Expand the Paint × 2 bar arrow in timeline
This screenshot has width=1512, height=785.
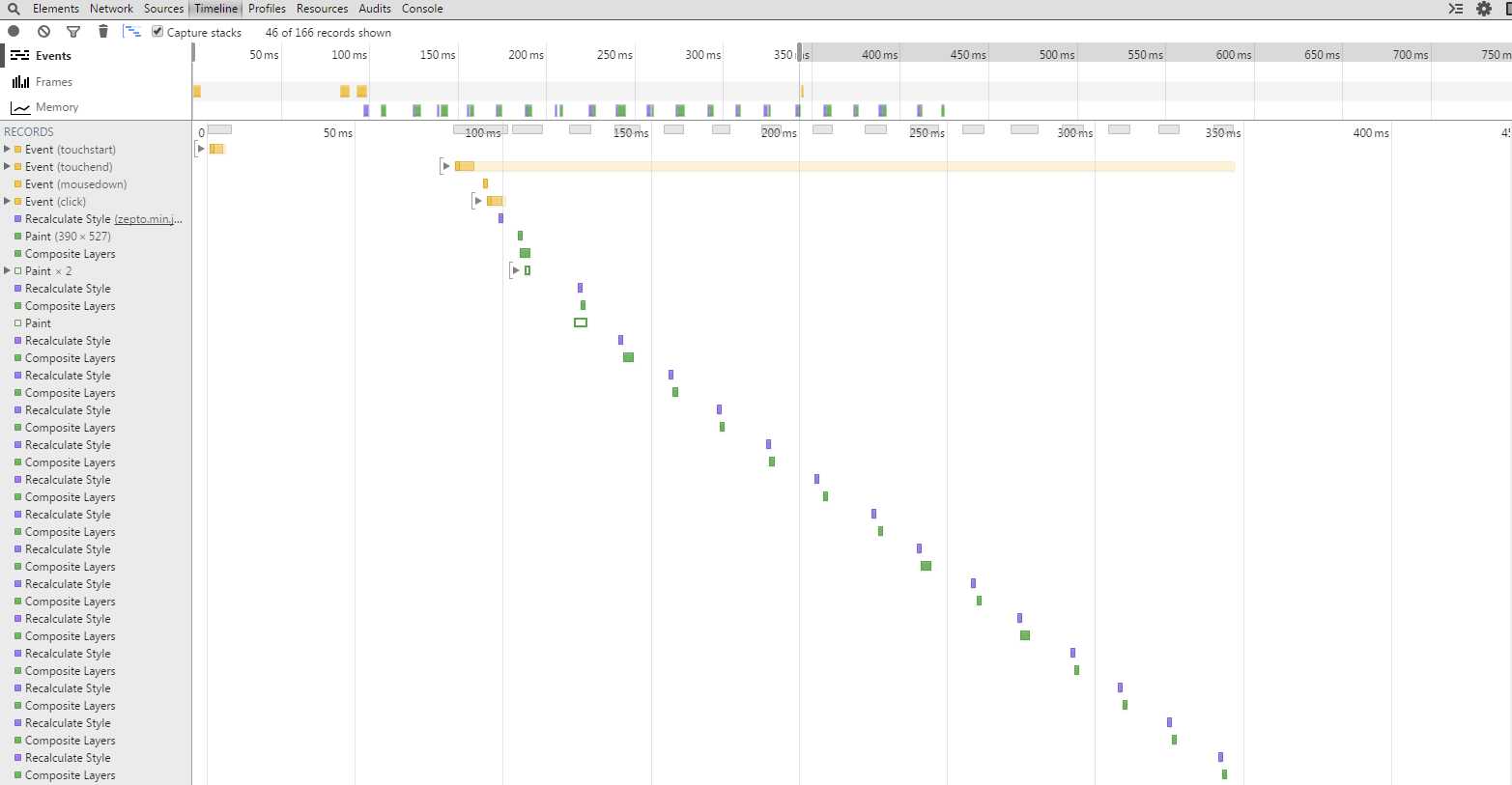tap(516, 270)
